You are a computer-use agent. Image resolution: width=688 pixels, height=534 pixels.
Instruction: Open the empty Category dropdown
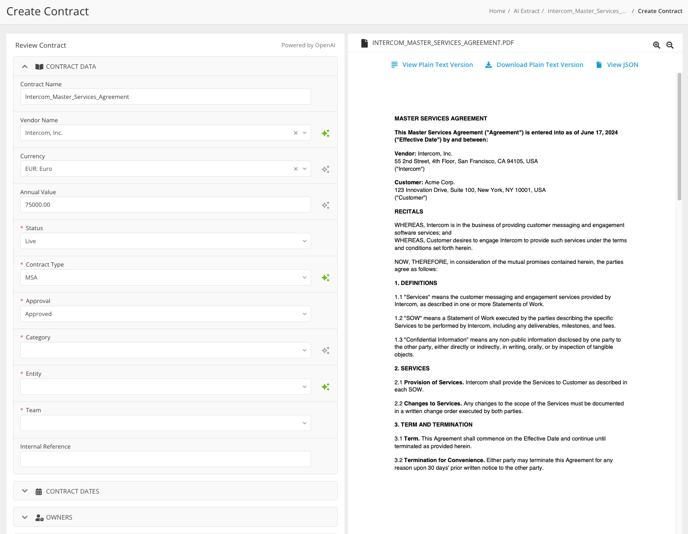[x=165, y=351]
